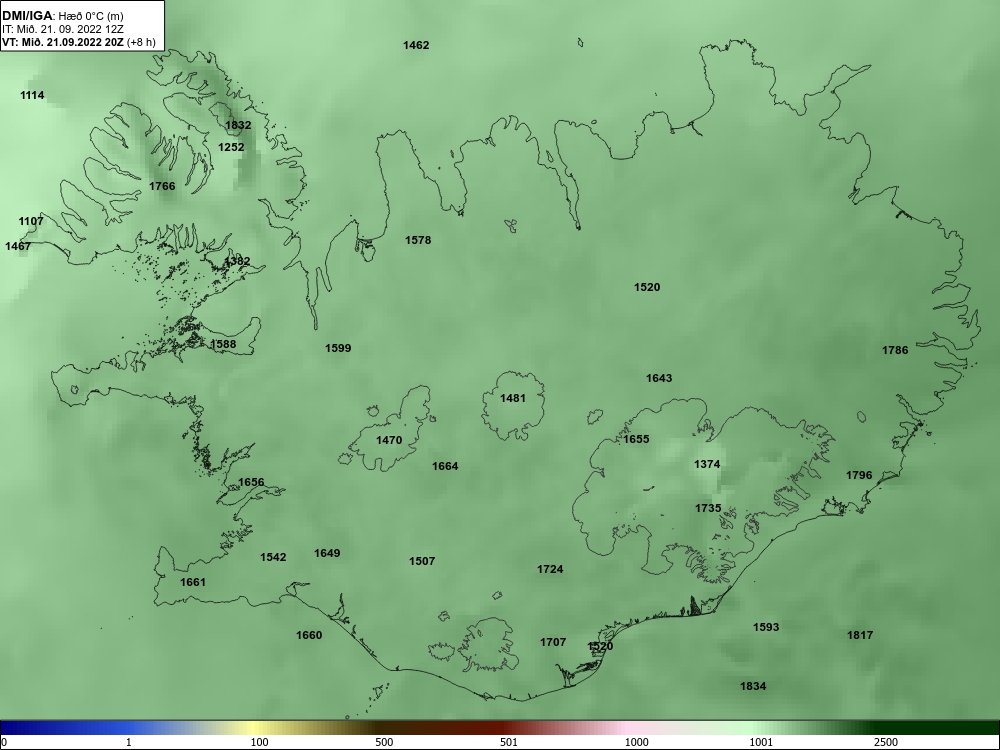This screenshot has width=1000, height=750.
Task: Select the 1374 height value
Action: pyautogui.click(x=707, y=465)
